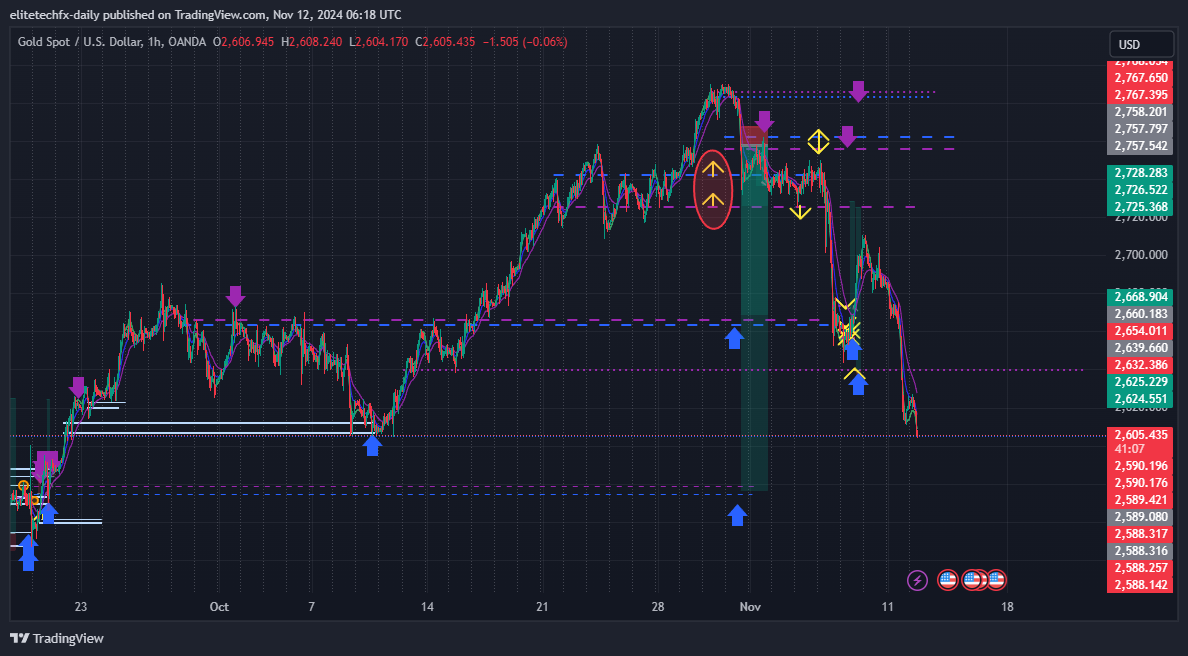
Task: Click the 2,725.368 price label
Action: [1141, 207]
